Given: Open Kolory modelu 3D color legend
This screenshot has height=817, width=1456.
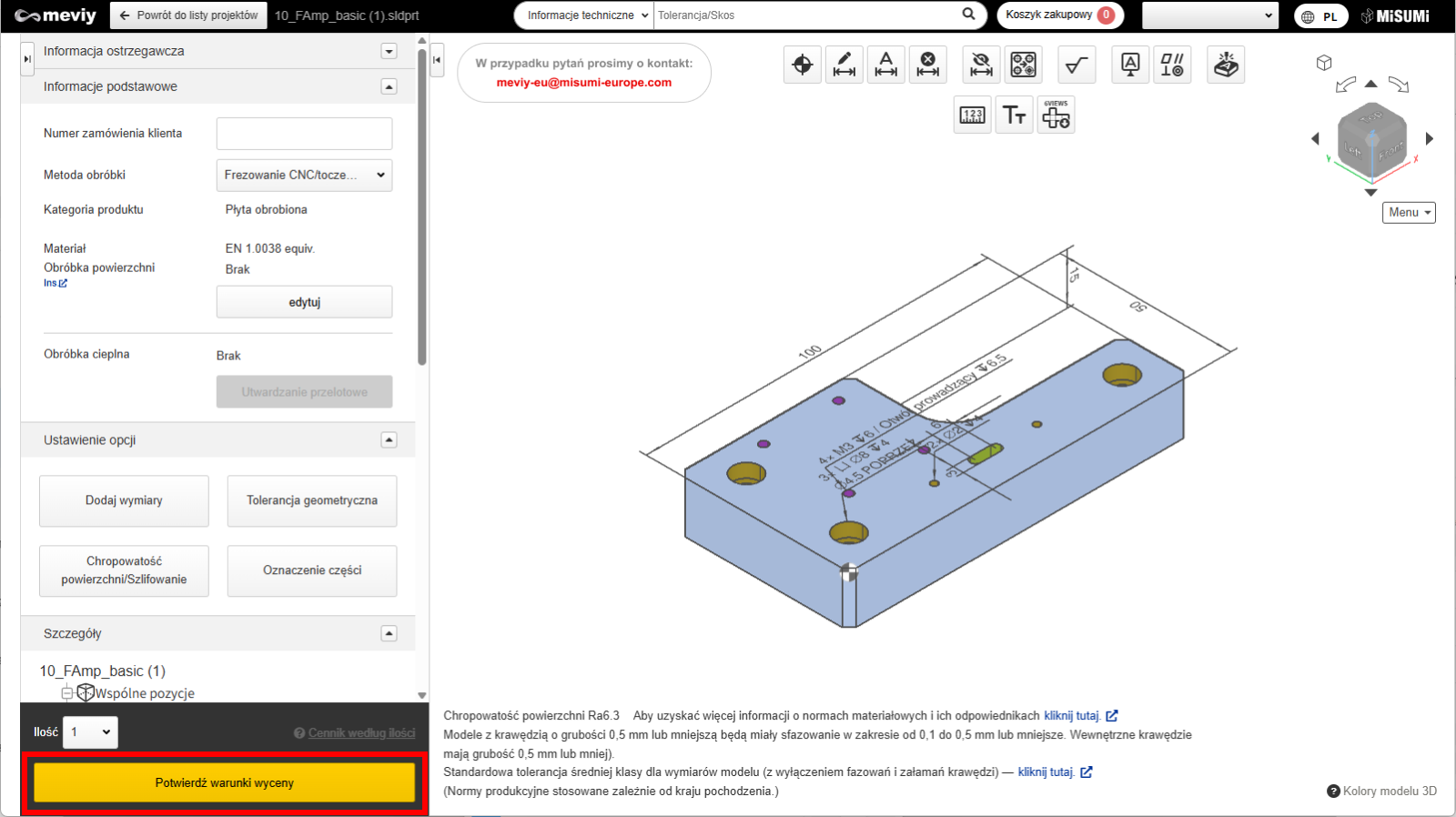Looking at the screenshot, I should [1381, 792].
